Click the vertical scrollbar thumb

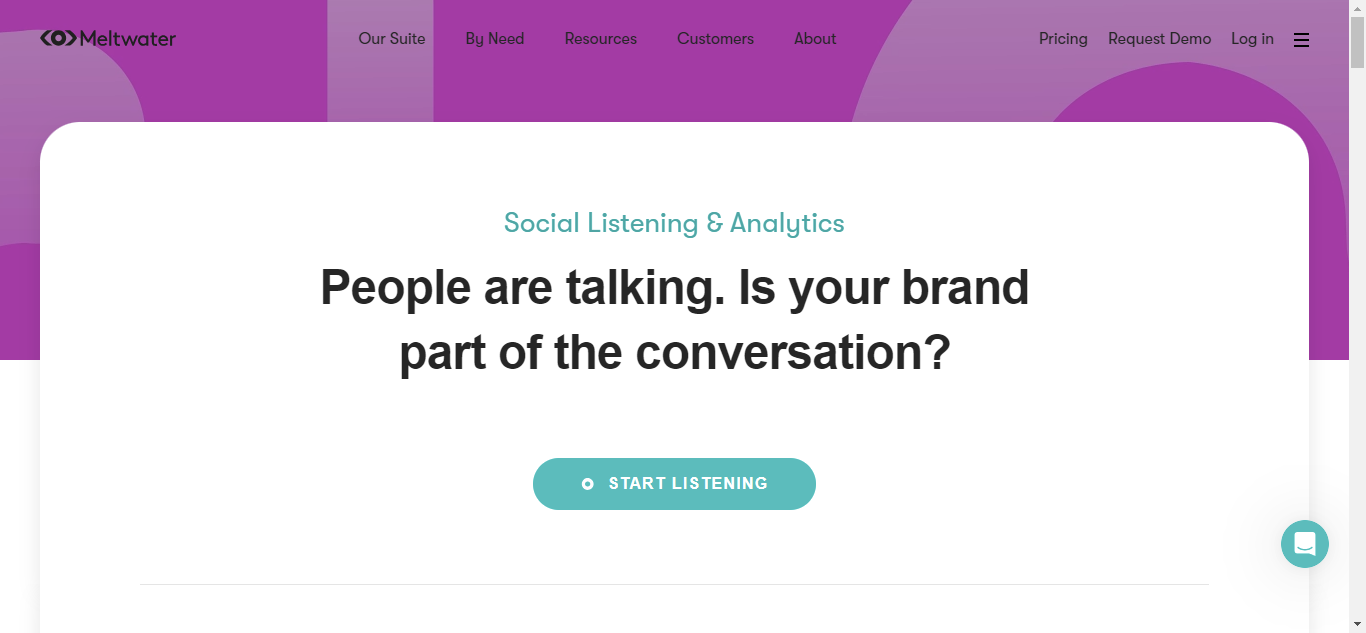pyautogui.click(x=1357, y=40)
